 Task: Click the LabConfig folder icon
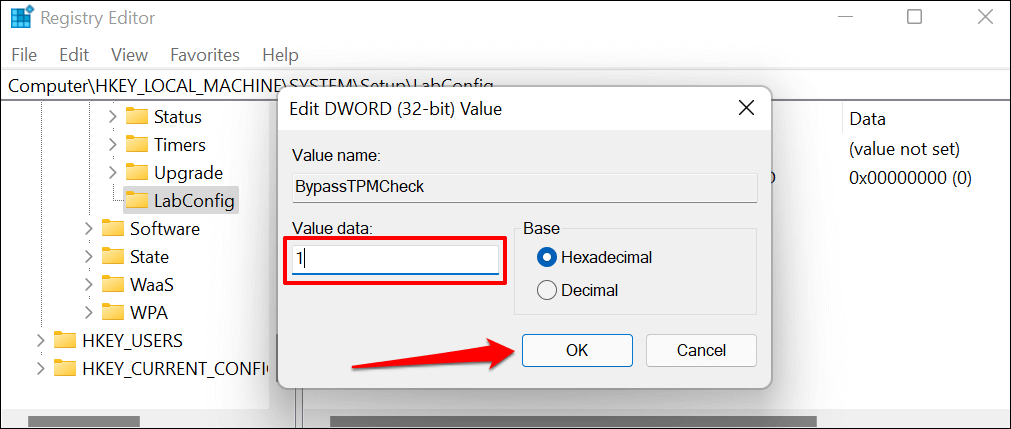click(137, 201)
